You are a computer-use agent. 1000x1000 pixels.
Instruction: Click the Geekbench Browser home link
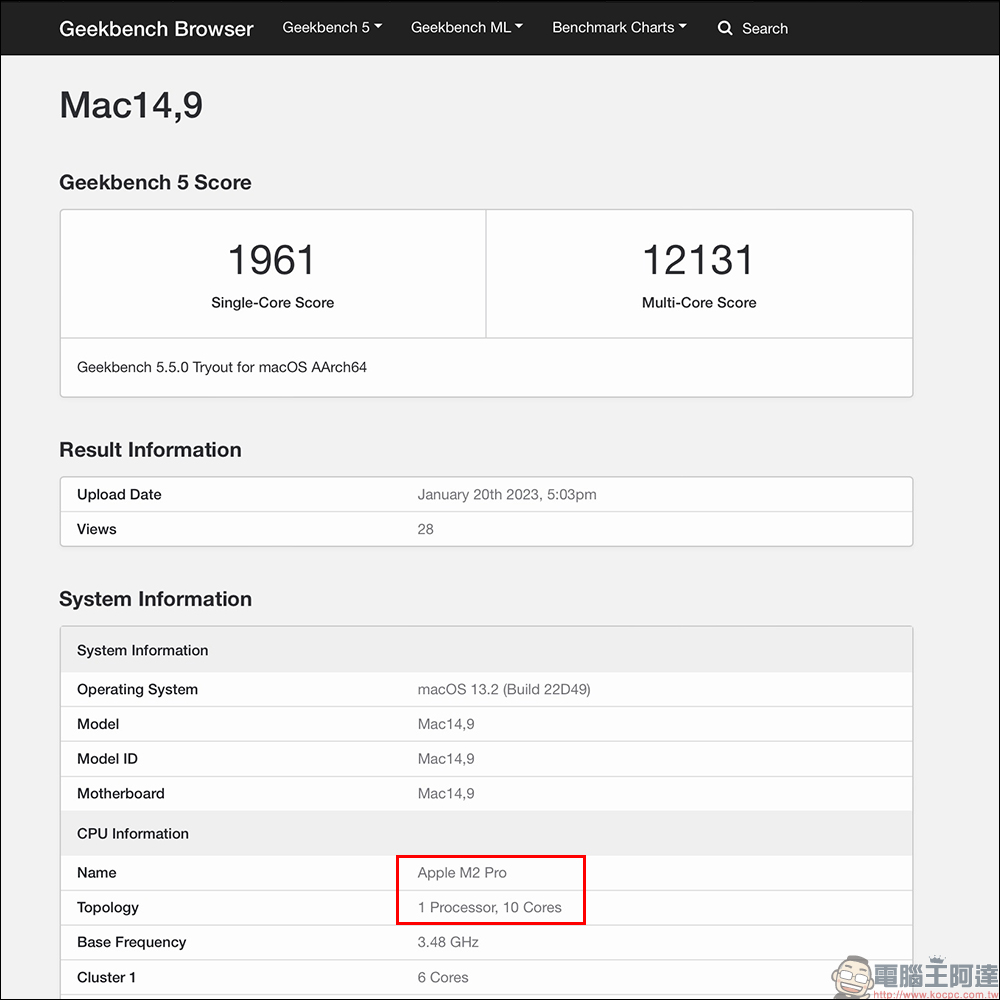[x=156, y=28]
